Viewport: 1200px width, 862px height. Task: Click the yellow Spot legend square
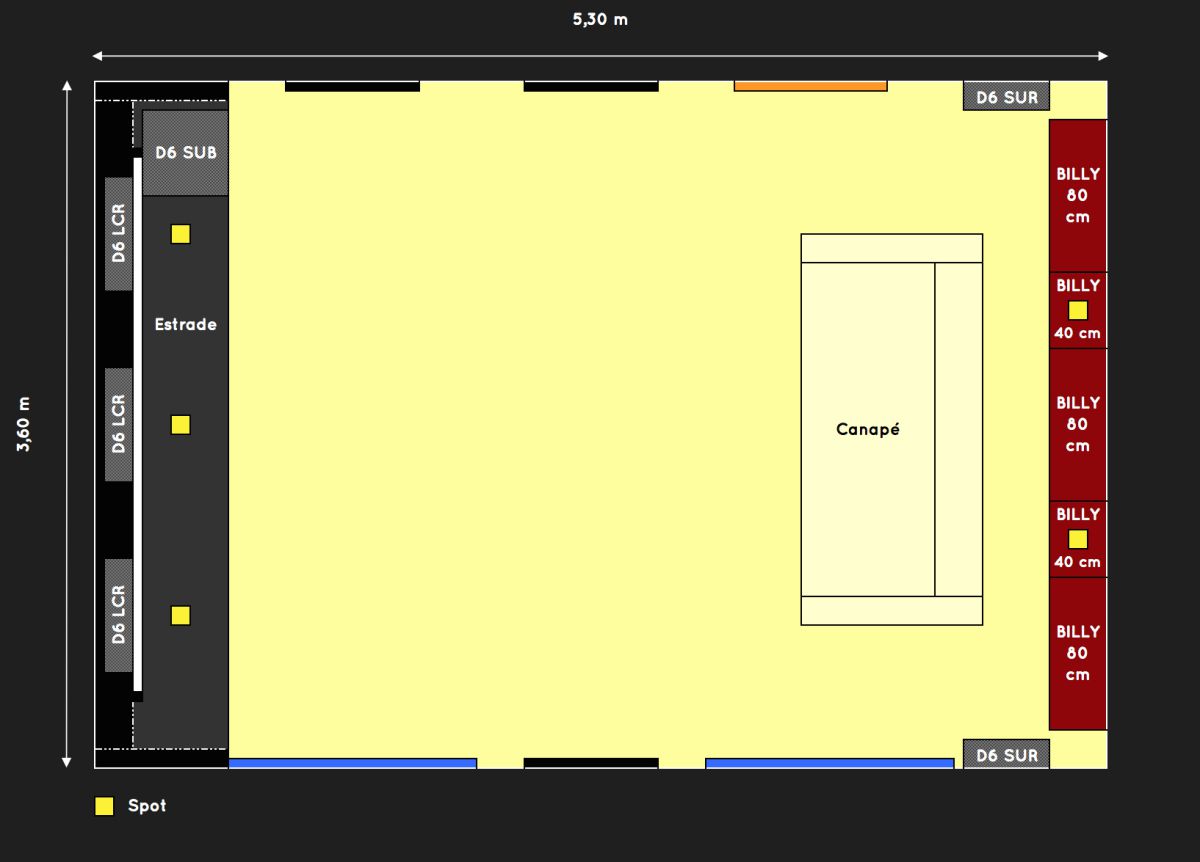104,806
